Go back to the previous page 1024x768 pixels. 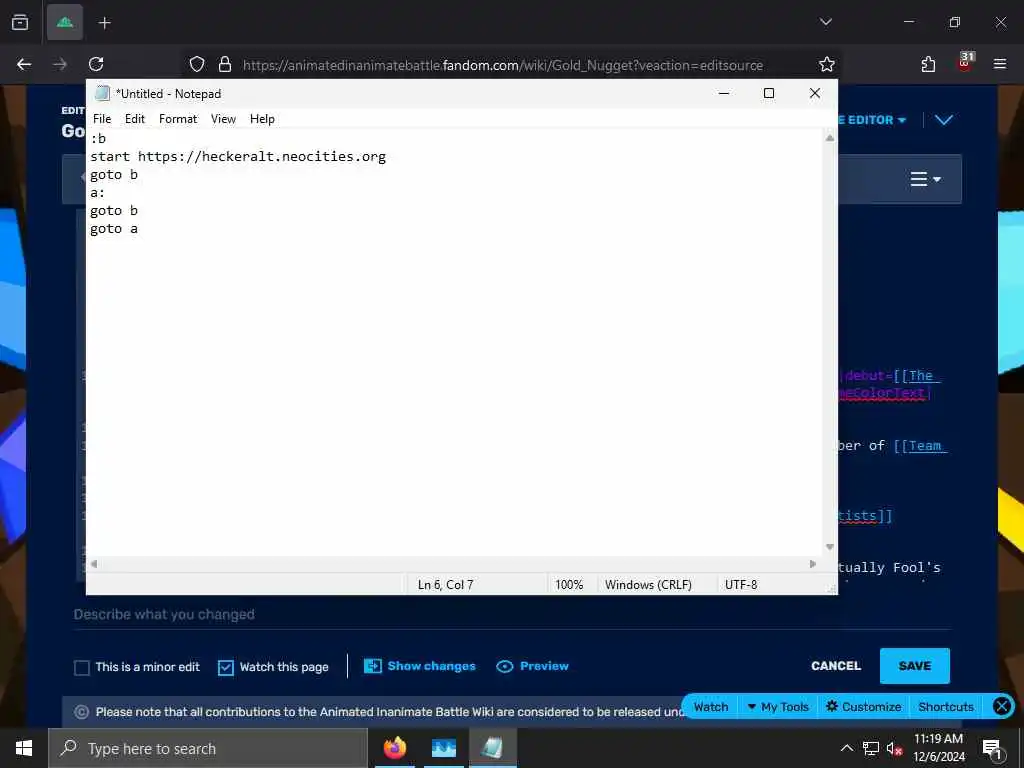coord(24,64)
